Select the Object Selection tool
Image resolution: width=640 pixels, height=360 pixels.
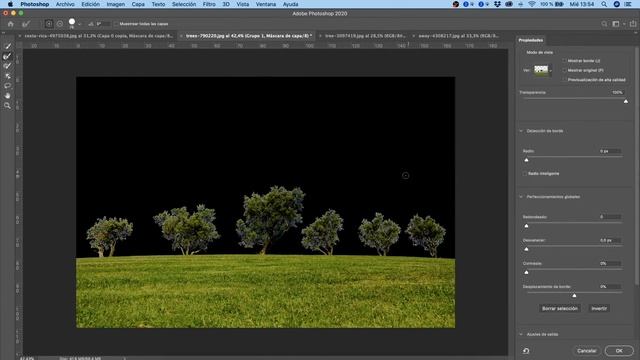7,76
